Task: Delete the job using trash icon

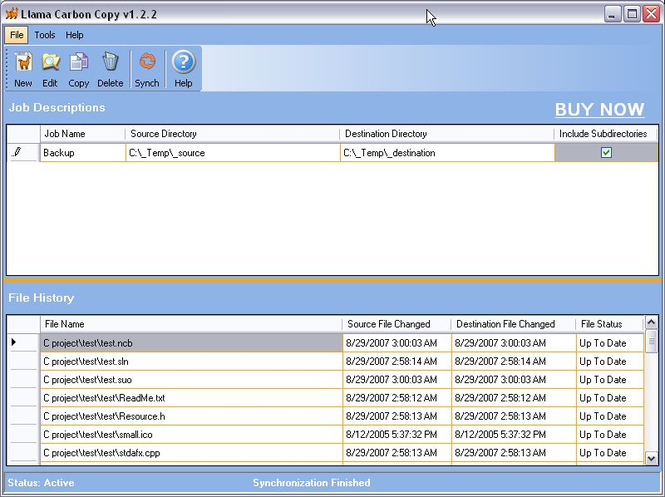Action: click(110, 69)
